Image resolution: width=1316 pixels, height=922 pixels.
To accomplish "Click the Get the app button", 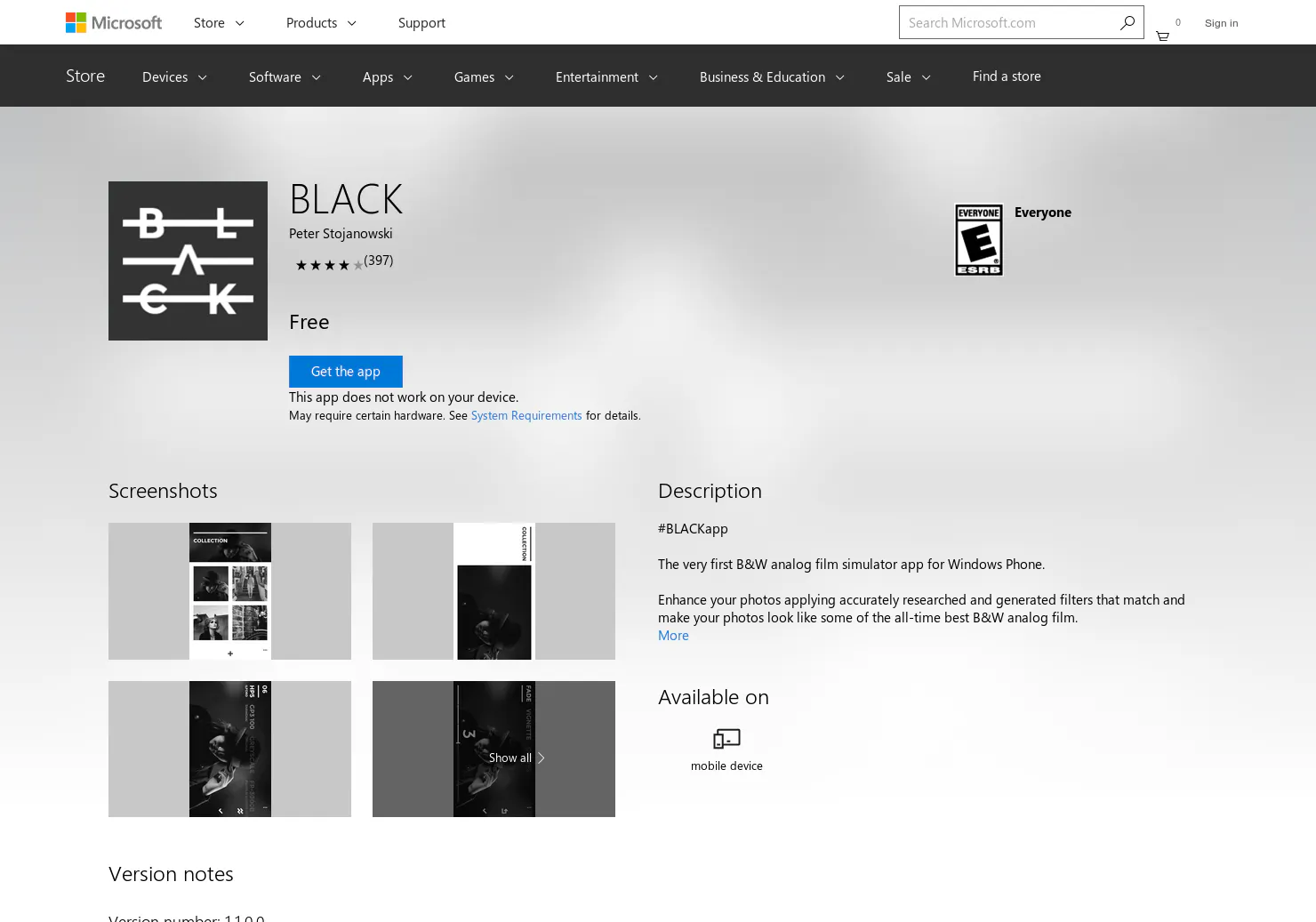I will tap(346, 372).
